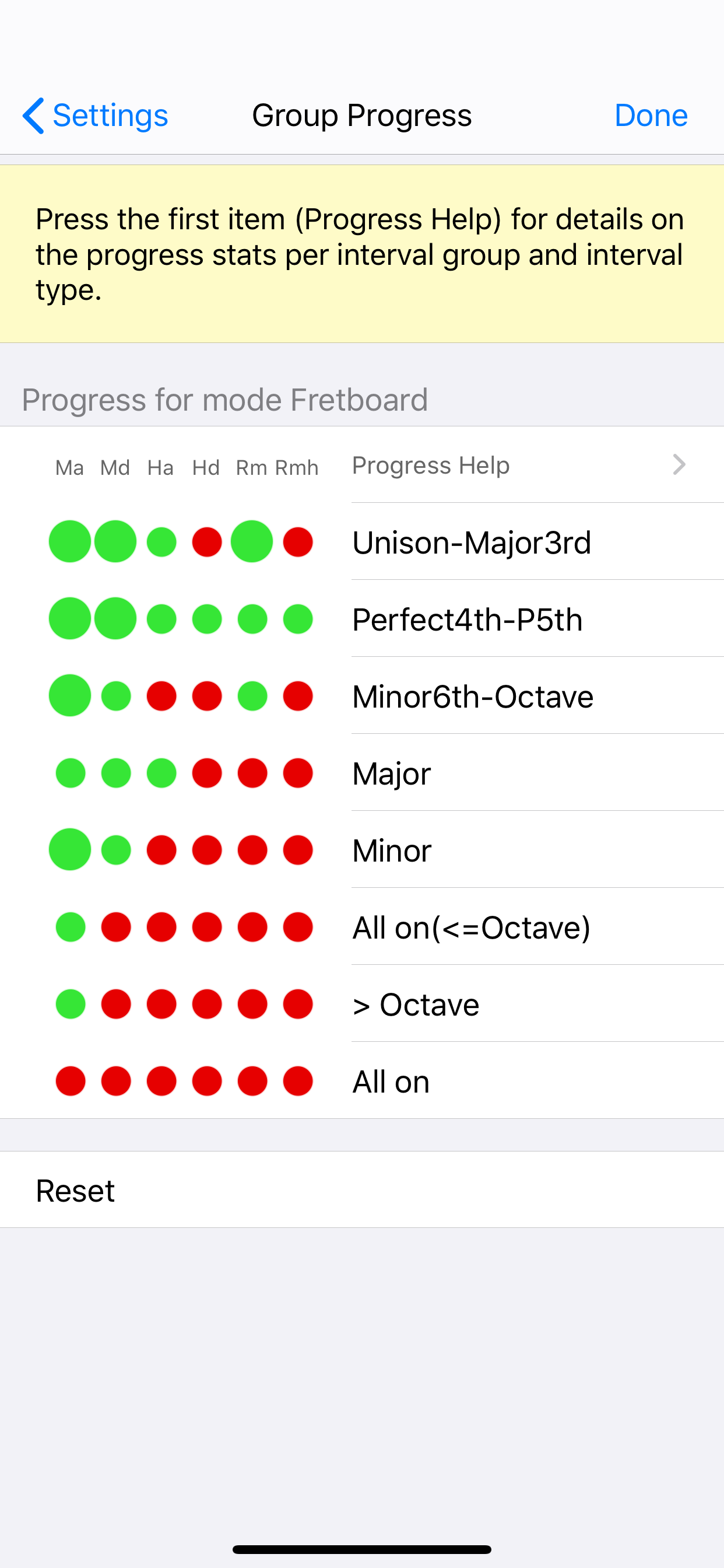Tap the red Rm dot in Major row
The height and width of the screenshot is (1568, 724).
click(x=251, y=772)
